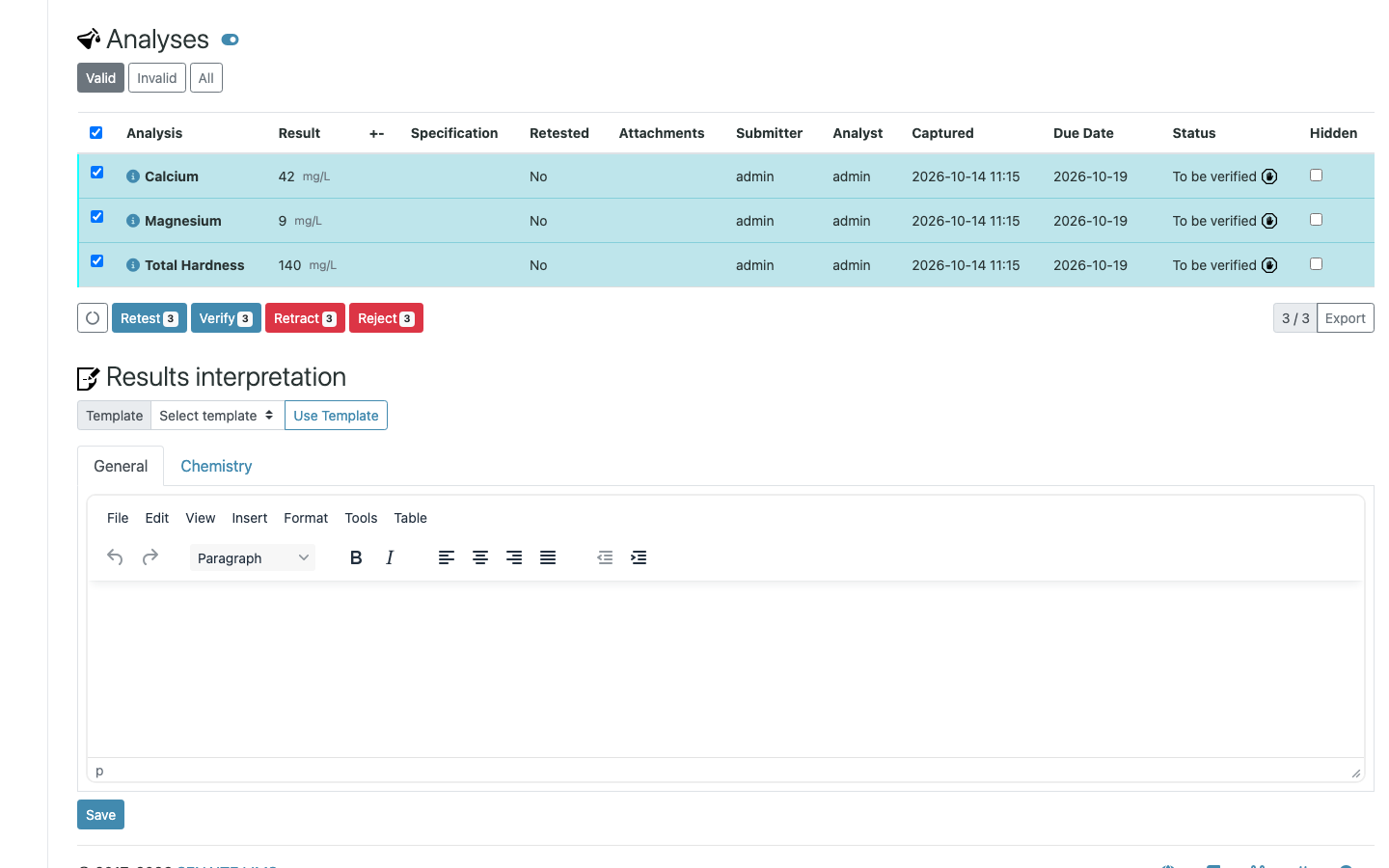Open the Insert menu in the editor

point(250,518)
